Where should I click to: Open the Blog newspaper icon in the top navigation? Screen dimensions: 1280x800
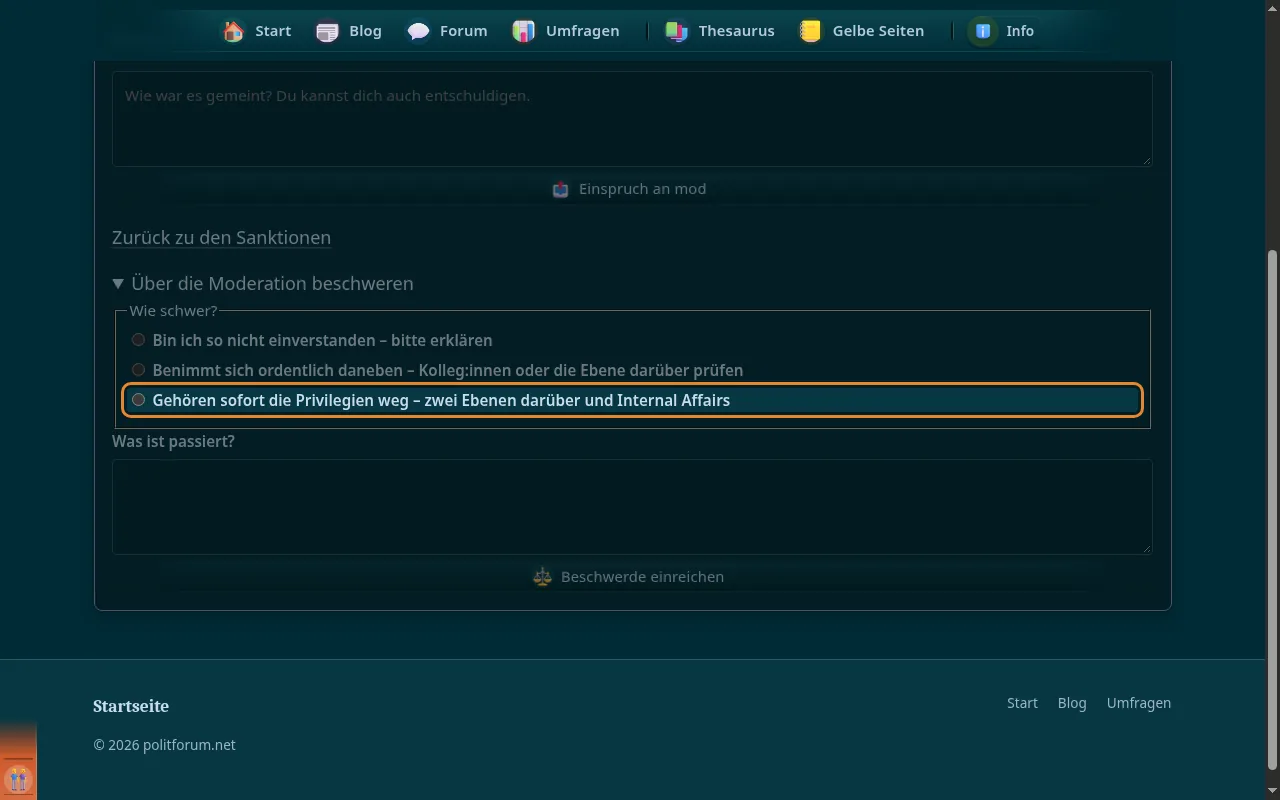(x=327, y=31)
